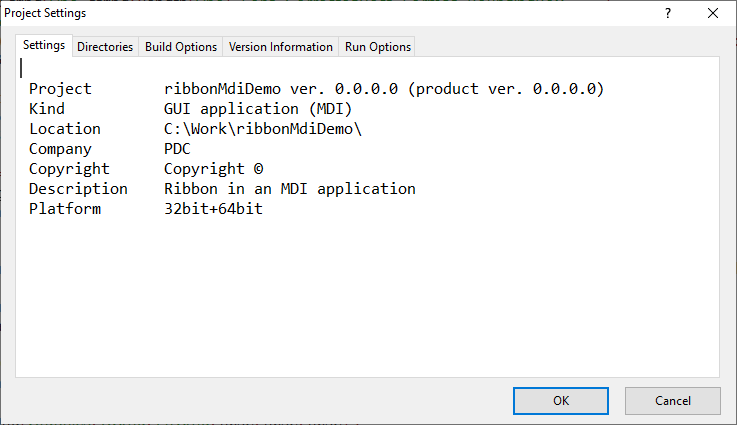Open the Build Options tab
Screen dimensions: 737x425
[x=181, y=47]
